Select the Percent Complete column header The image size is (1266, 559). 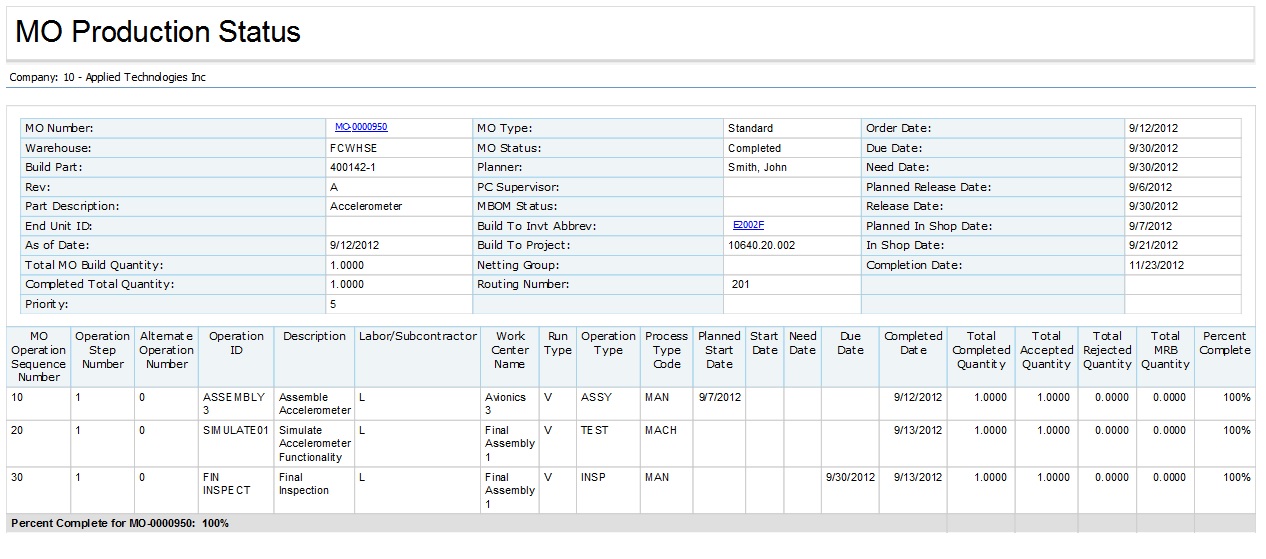coord(1225,344)
